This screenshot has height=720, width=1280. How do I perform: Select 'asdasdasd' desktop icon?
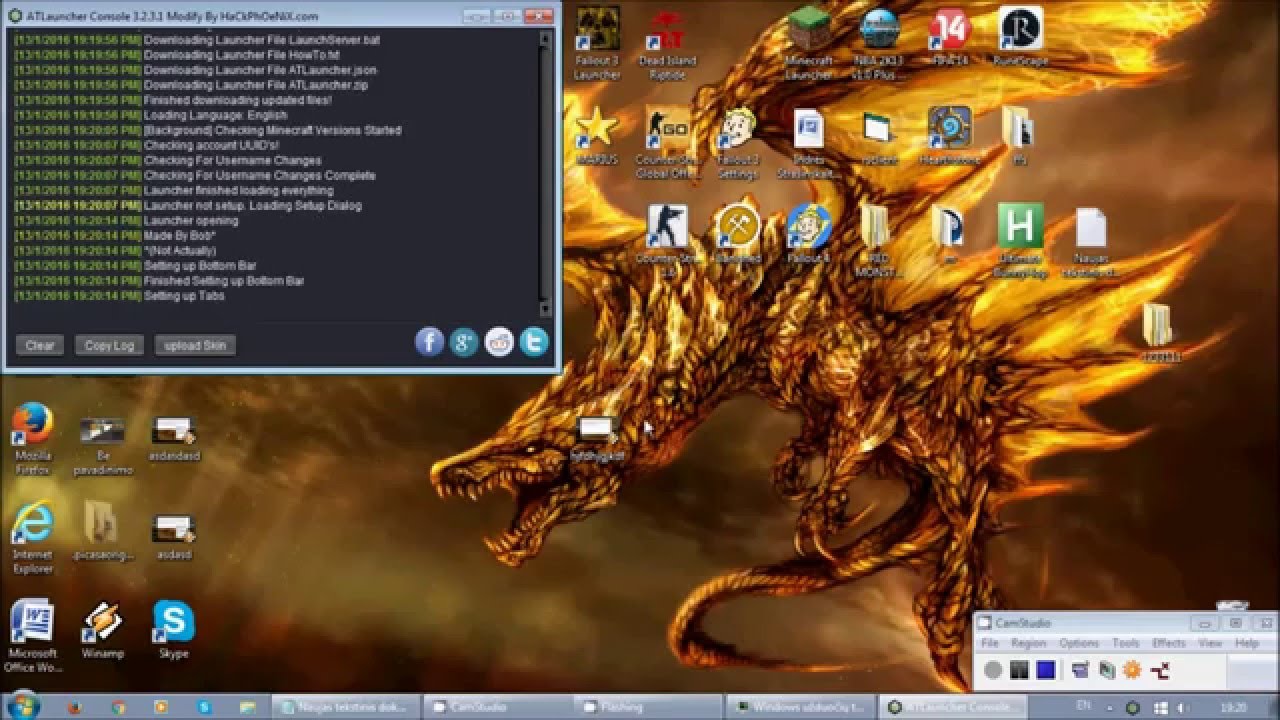coord(175,438)
